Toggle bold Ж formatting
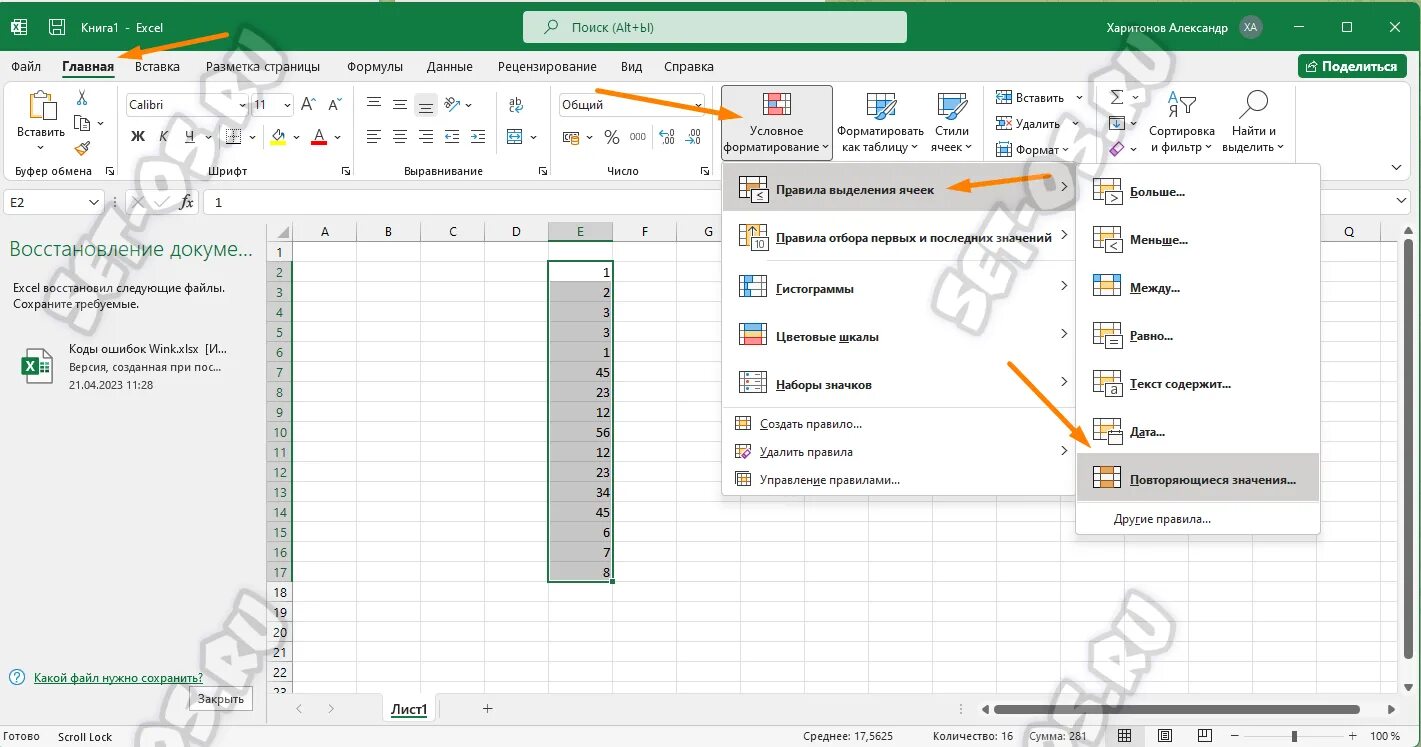The width and height of the screenshot is (1421, 747). tap(138, 137)
